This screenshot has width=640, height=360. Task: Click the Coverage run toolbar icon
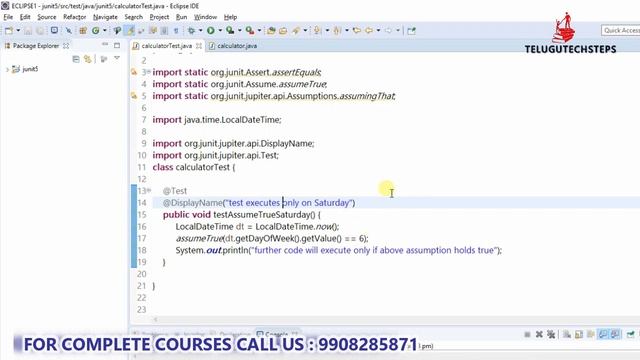pos(230,30)
